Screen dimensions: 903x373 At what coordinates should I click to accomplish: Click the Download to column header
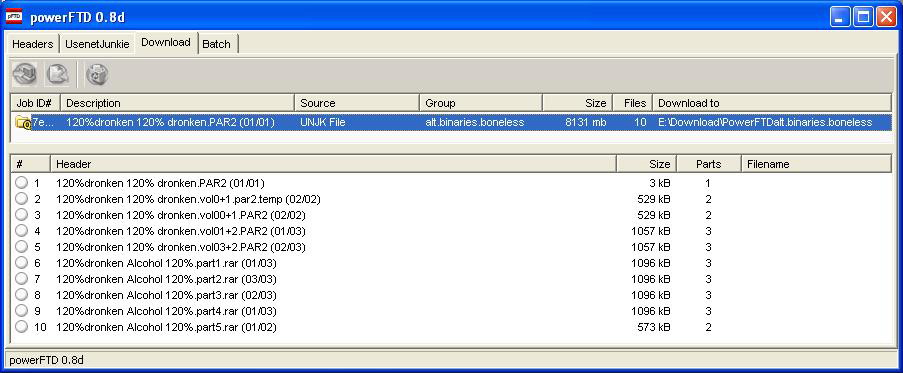pos(772,103)
